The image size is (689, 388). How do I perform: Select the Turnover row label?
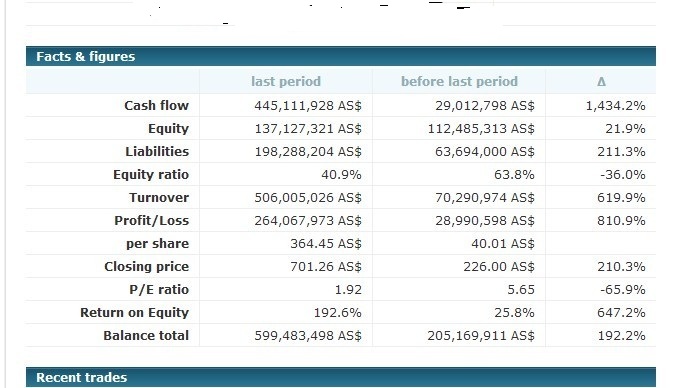click(159, 197)
